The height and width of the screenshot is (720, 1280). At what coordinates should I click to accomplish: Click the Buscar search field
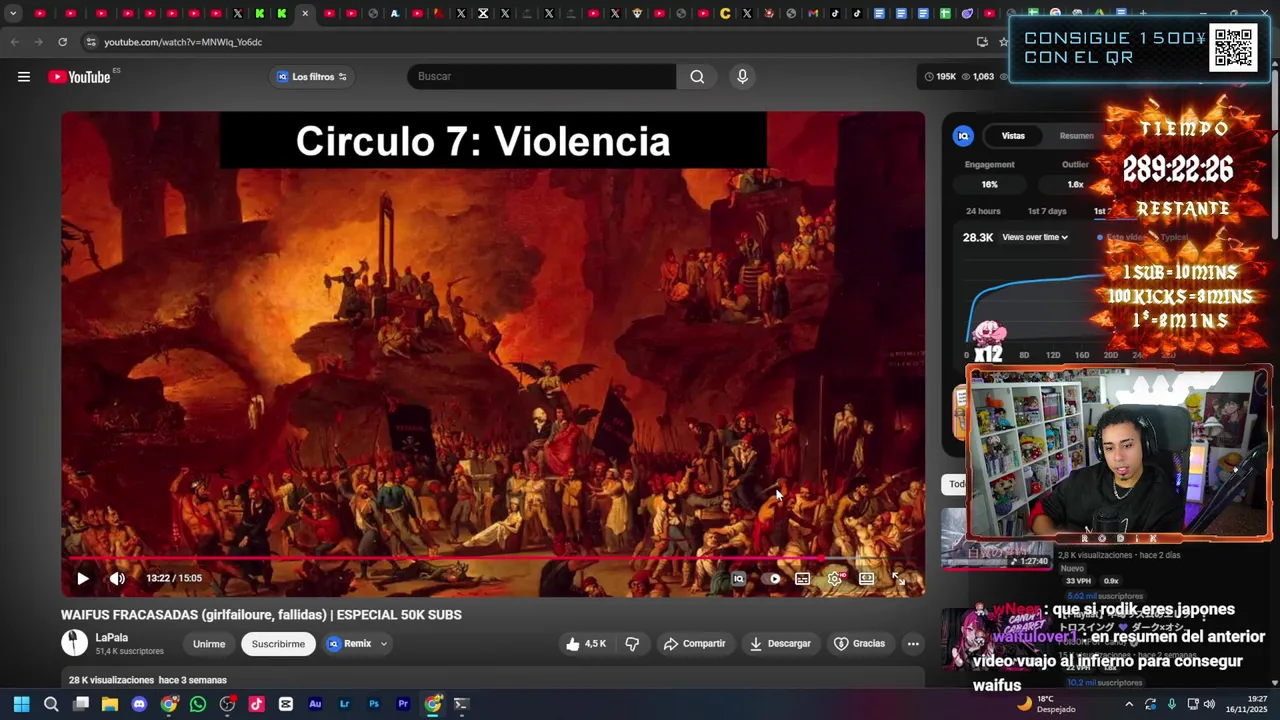coord(541,76)
